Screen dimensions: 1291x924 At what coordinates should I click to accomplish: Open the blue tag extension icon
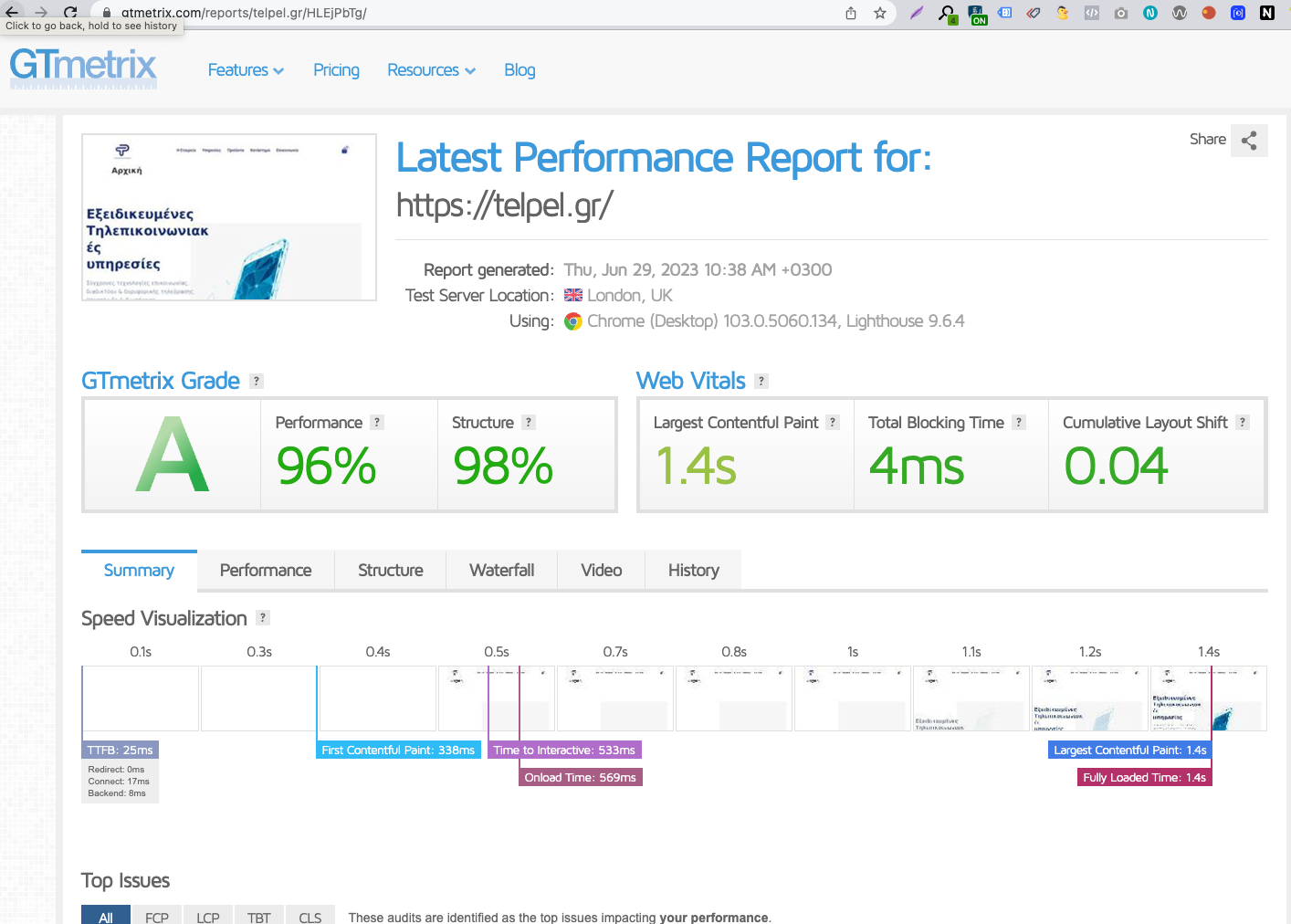pyautogui.click(x=1004, y=13)
